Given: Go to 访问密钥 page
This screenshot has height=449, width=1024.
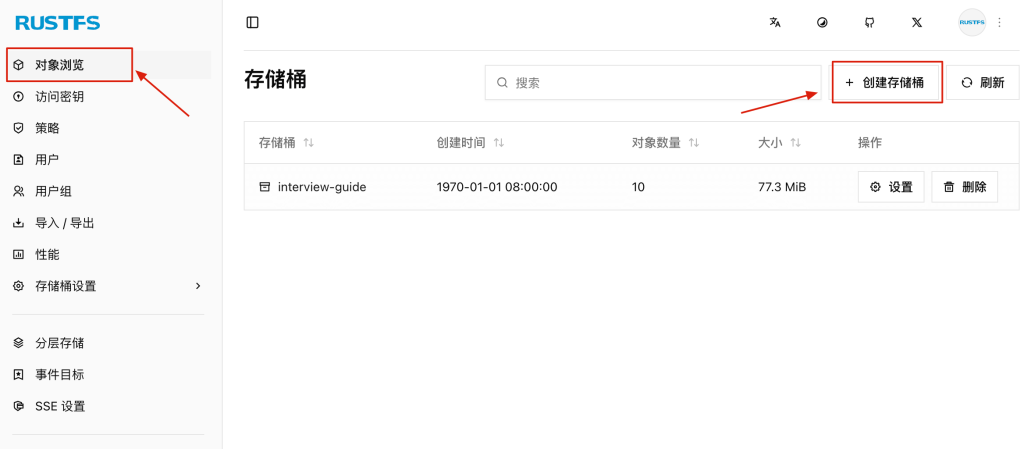Looking at the screenshot, I should coord(60,97).
